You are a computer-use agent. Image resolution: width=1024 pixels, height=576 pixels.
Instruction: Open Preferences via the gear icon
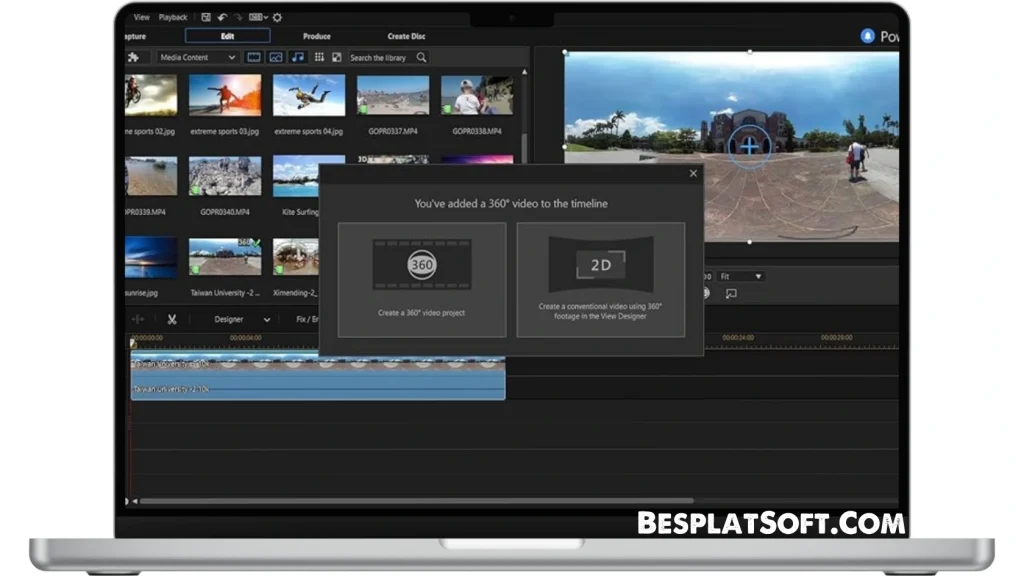click(277, 17)
